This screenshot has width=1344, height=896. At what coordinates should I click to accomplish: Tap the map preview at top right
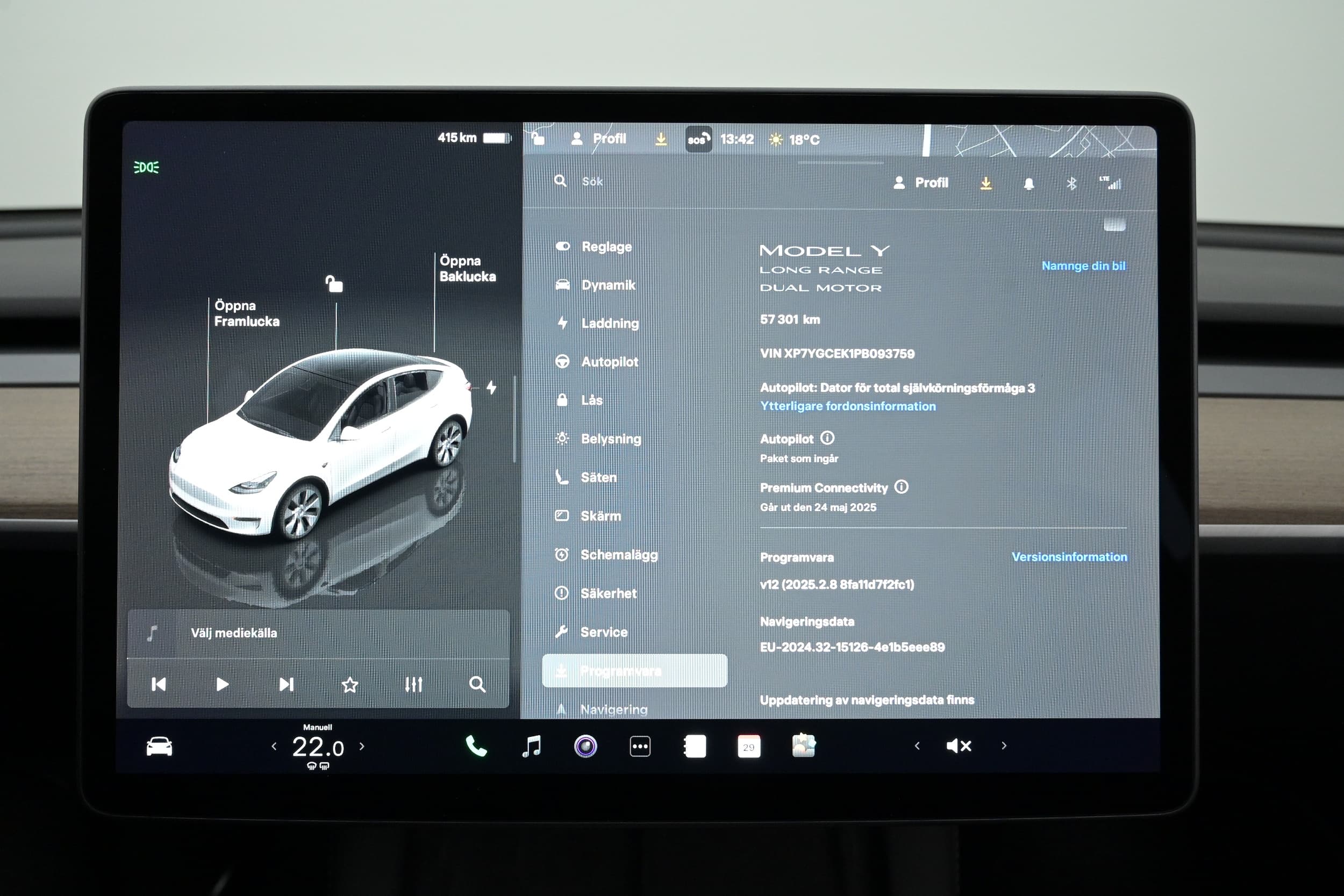1040,141
